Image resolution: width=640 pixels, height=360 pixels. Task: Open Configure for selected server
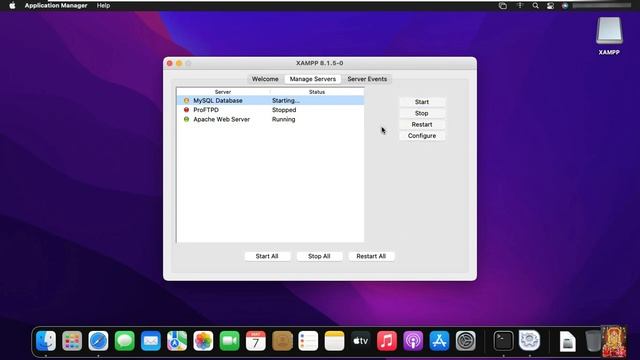tap(422, 136)
